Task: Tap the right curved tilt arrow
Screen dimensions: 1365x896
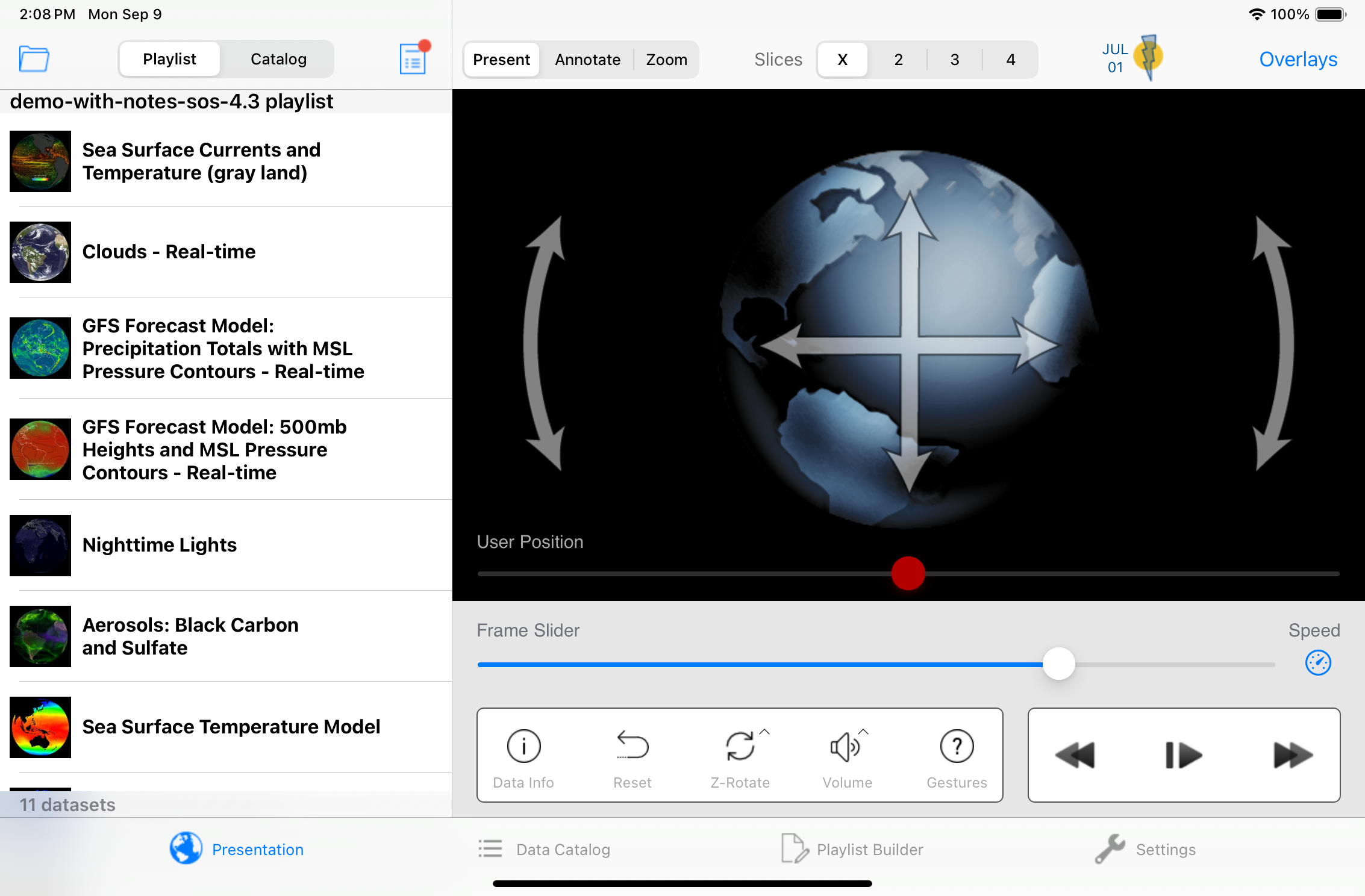Action: pos(1272,343)
